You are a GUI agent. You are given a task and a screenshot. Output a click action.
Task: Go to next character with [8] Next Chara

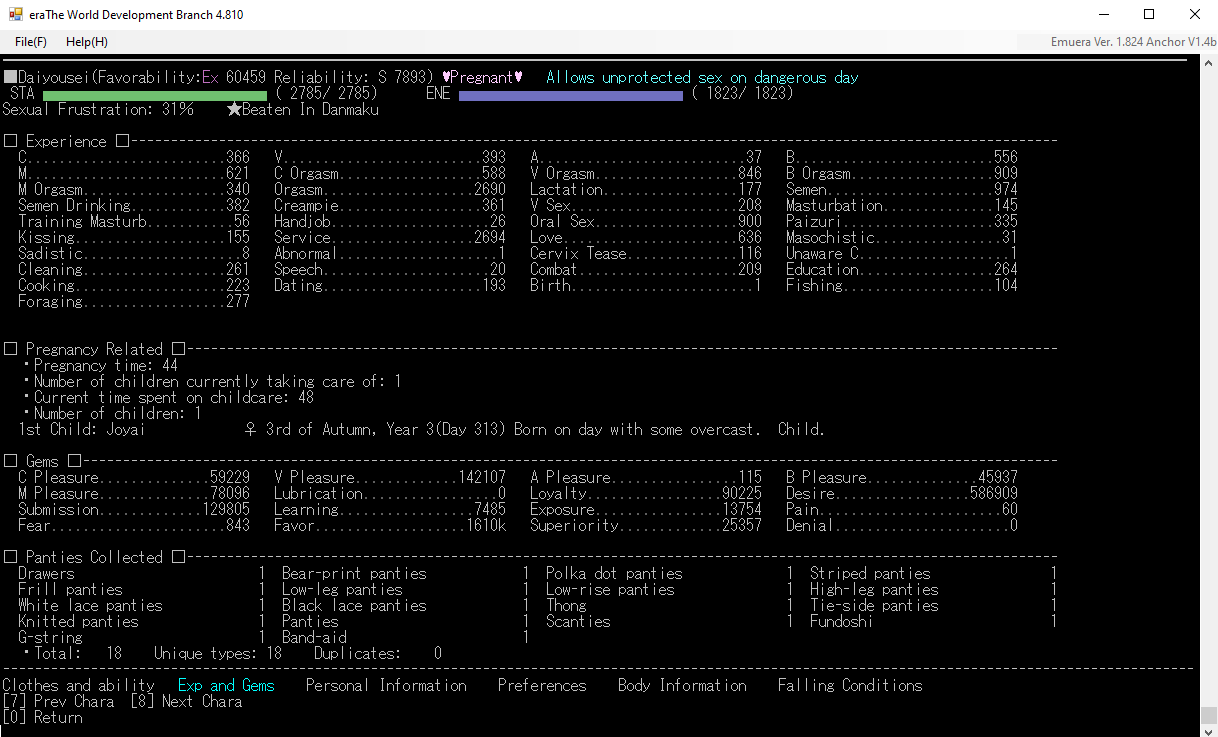pos(186,702)
